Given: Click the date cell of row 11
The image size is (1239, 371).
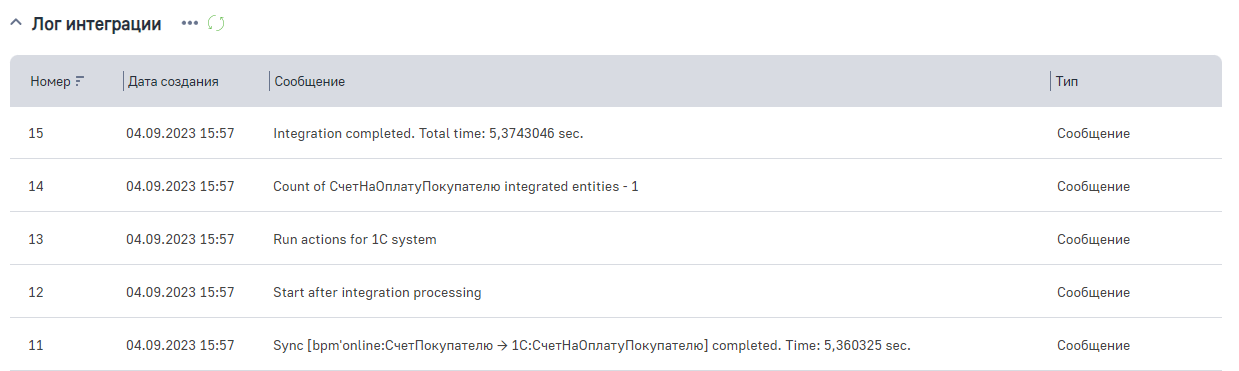Looking at the screenshot, I should point(180,345).
